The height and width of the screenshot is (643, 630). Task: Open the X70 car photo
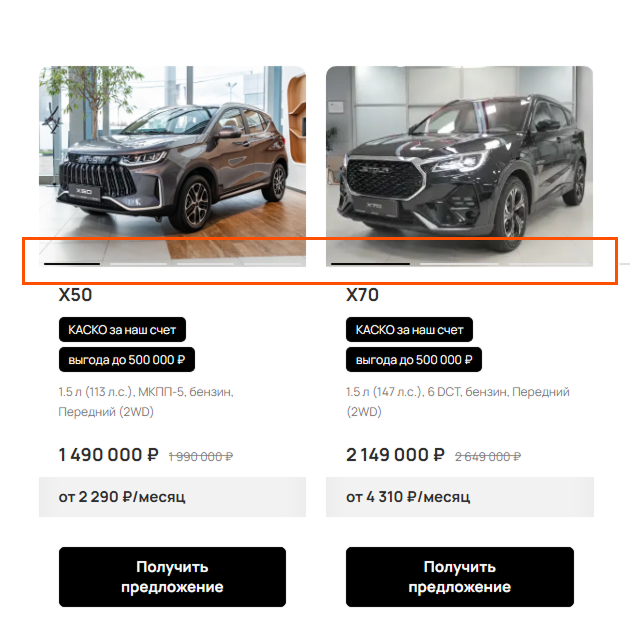point(459,166)
